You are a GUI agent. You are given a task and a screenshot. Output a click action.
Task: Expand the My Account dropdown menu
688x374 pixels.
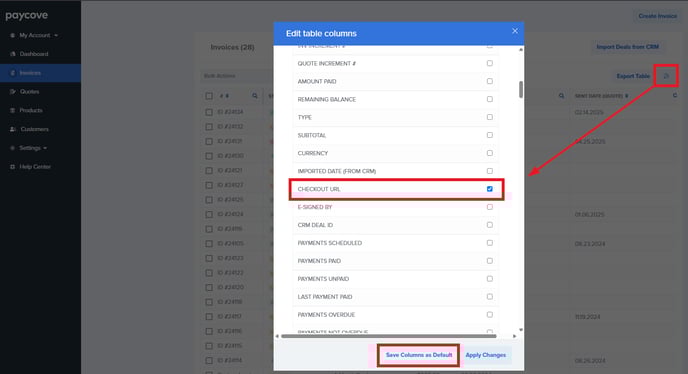(34, 35)
